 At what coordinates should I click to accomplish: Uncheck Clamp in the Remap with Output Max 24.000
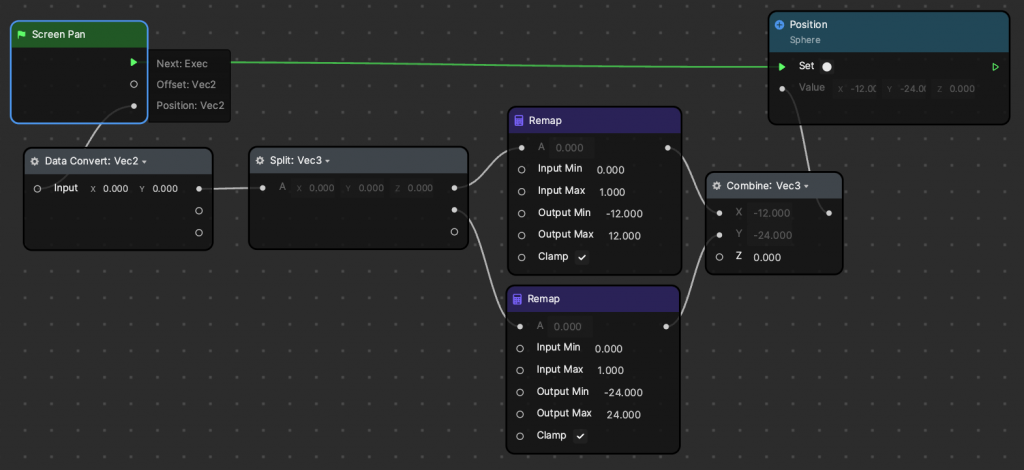click(580, 436)
